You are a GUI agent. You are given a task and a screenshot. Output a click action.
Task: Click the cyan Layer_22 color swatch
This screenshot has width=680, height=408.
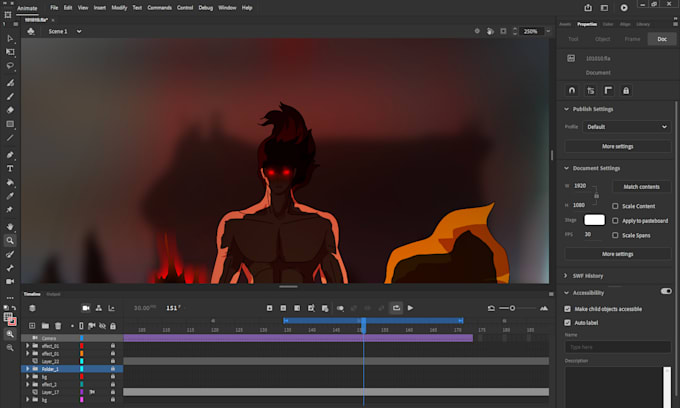(x=82, y=361)
